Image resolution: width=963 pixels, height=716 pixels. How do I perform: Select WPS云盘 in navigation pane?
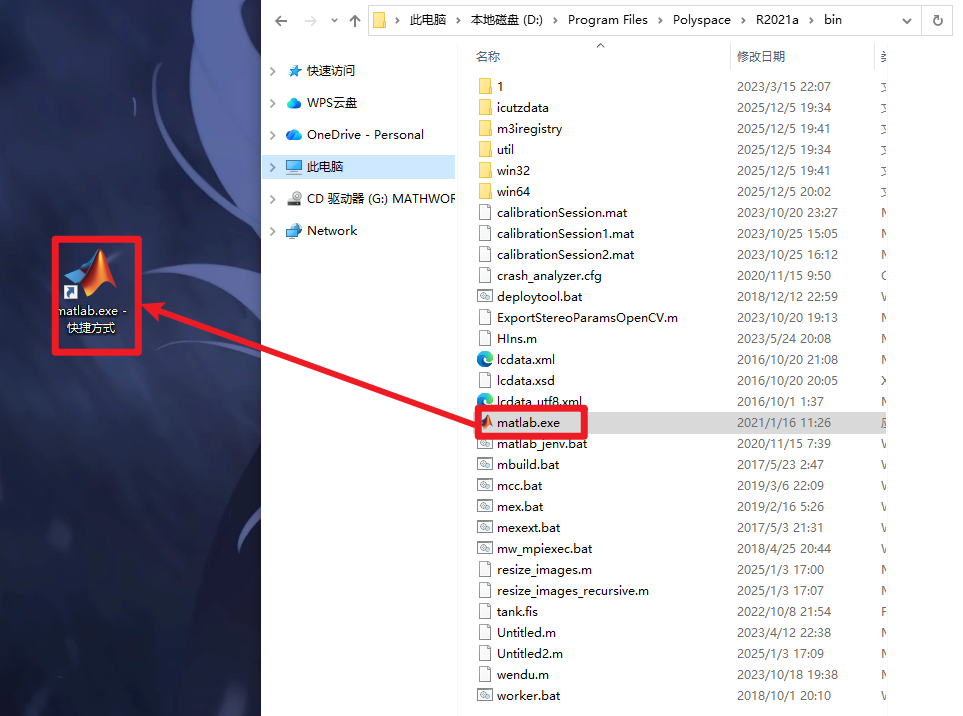332,103
